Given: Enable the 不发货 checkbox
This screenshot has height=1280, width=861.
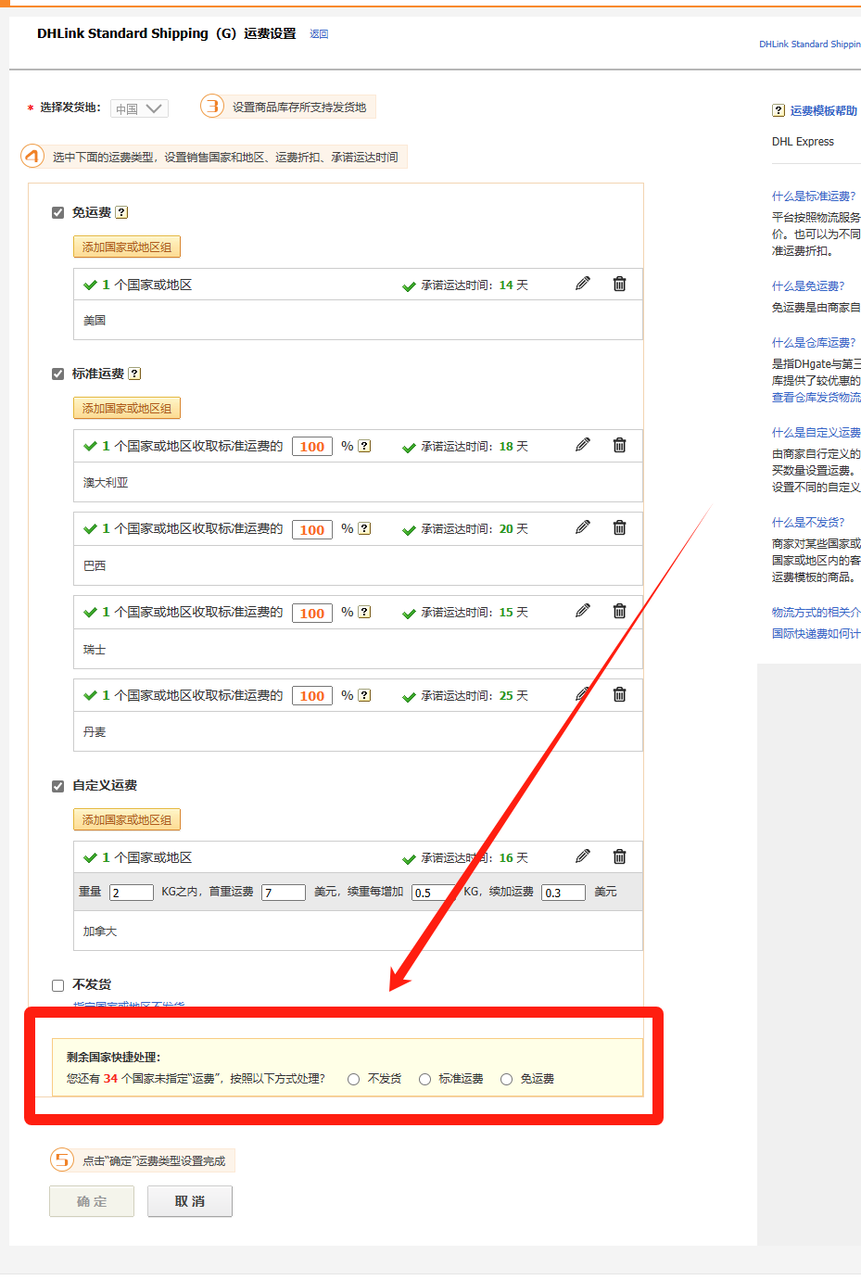Looking at the screenshot, I should (x=57, y=985).
